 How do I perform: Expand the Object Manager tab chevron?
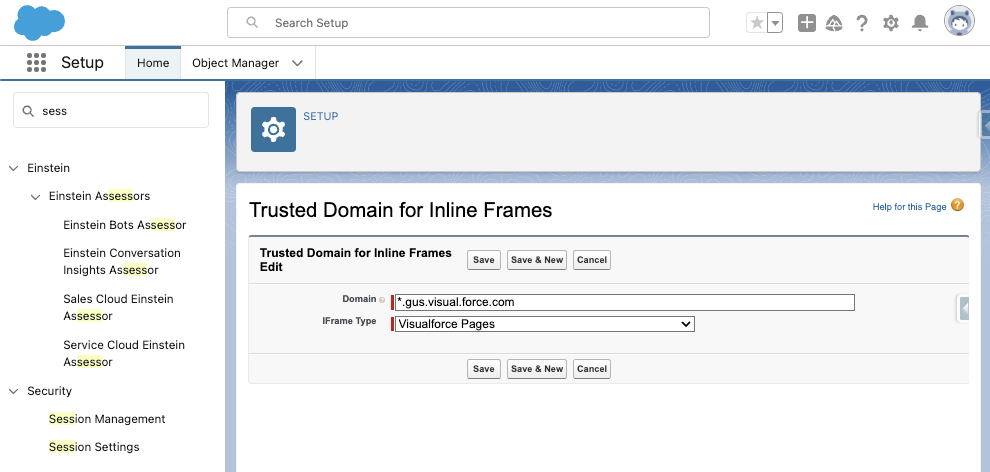pos(297,63)
